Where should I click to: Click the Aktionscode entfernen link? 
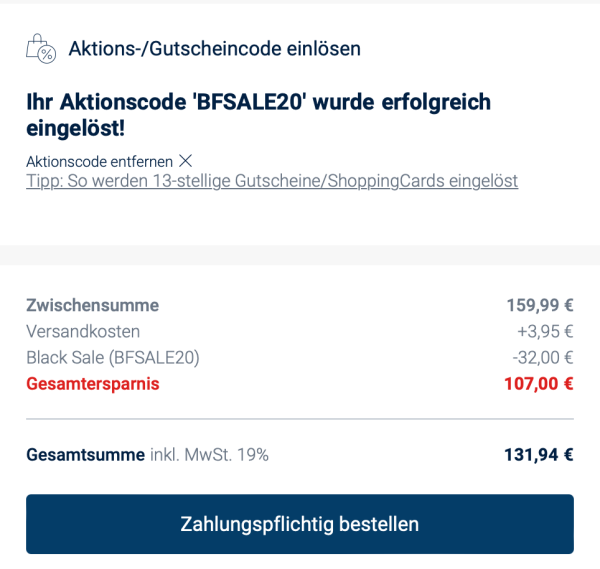100,161
